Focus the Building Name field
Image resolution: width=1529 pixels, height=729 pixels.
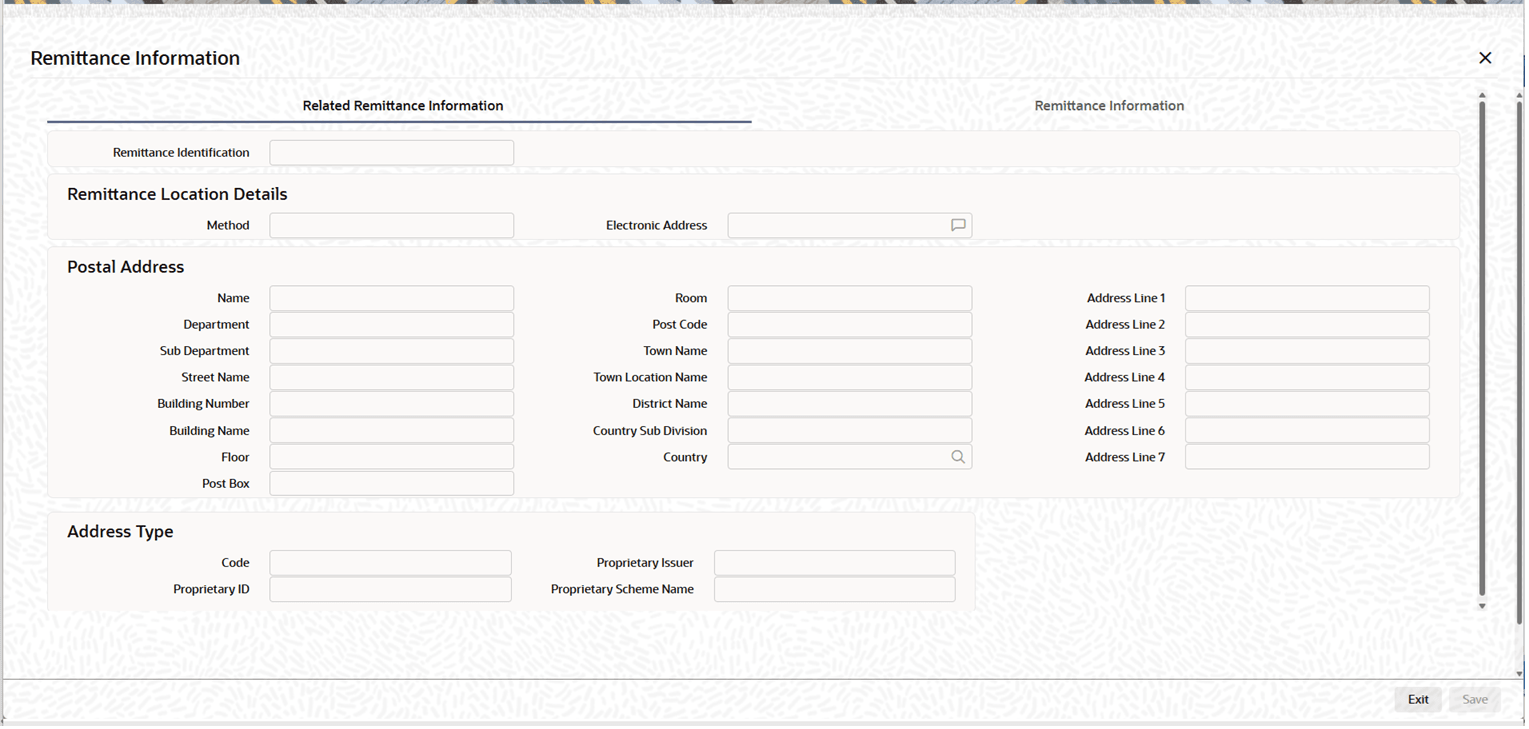point(392,430)
